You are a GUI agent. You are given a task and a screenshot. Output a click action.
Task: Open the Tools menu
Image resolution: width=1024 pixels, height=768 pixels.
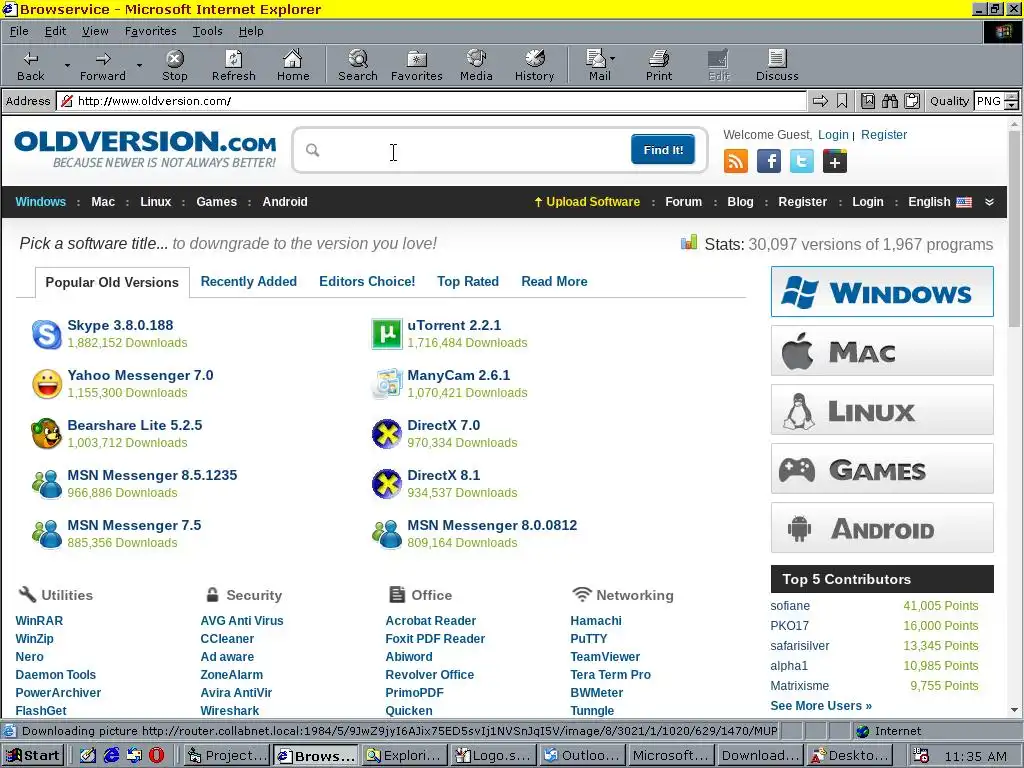tap(207, 31)
